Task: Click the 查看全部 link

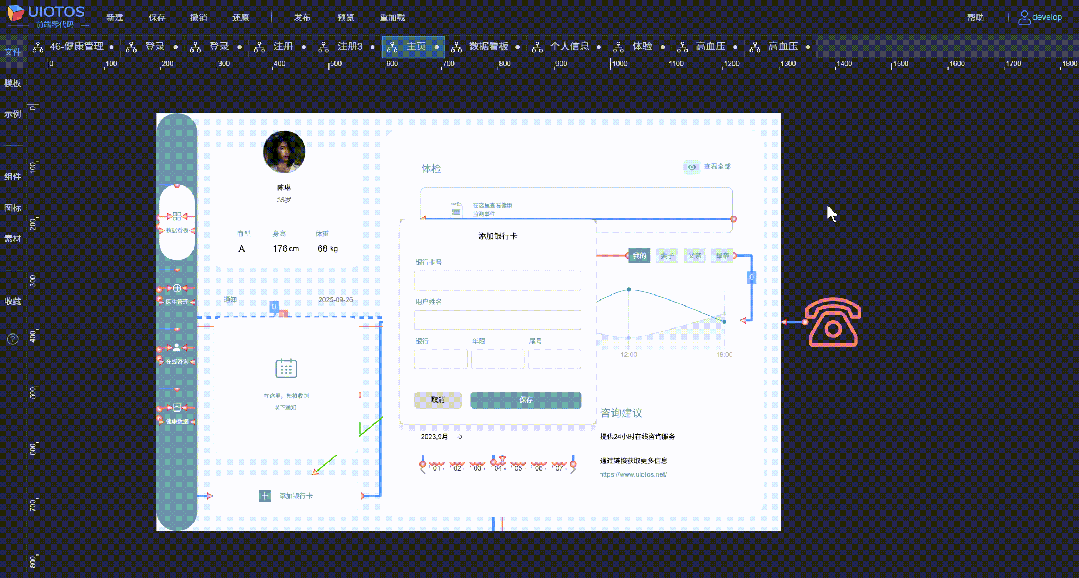Action: point(716,167)
